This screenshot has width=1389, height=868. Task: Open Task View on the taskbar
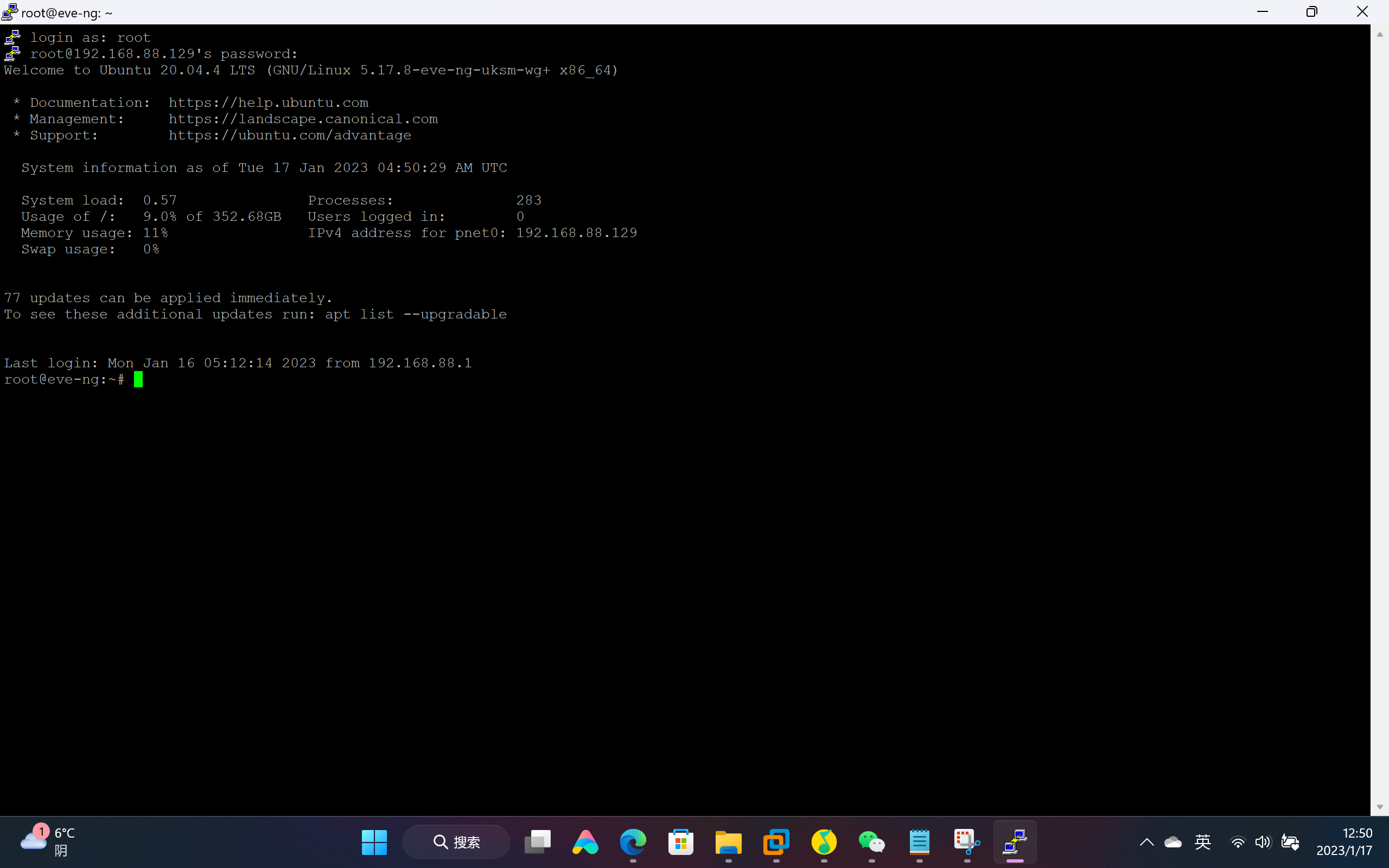(x=537, y=842)
